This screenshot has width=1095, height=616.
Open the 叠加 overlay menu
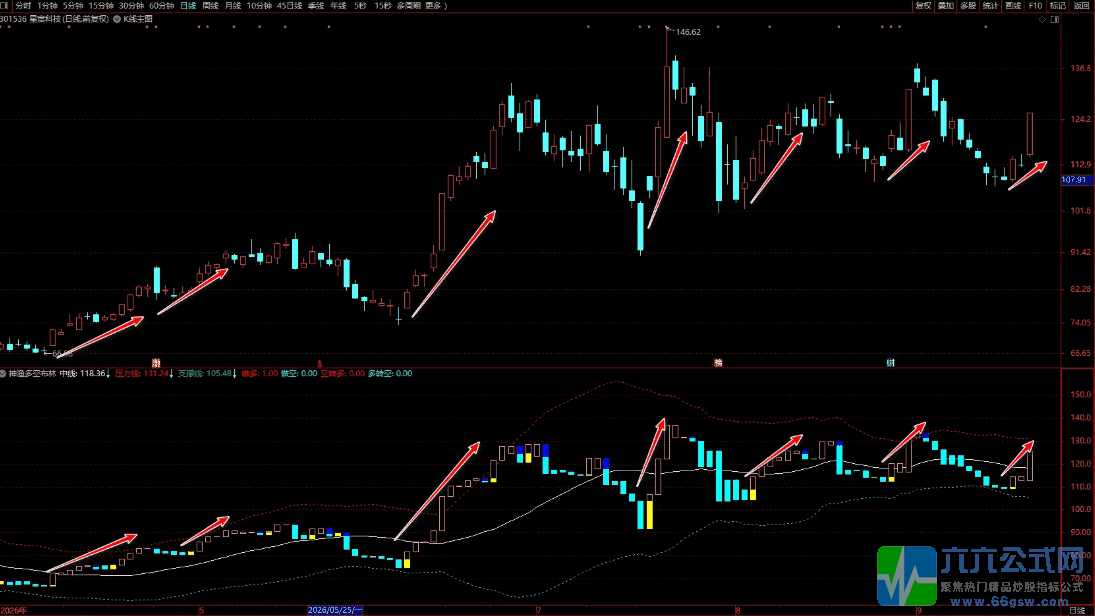click(x=946, y=6)
